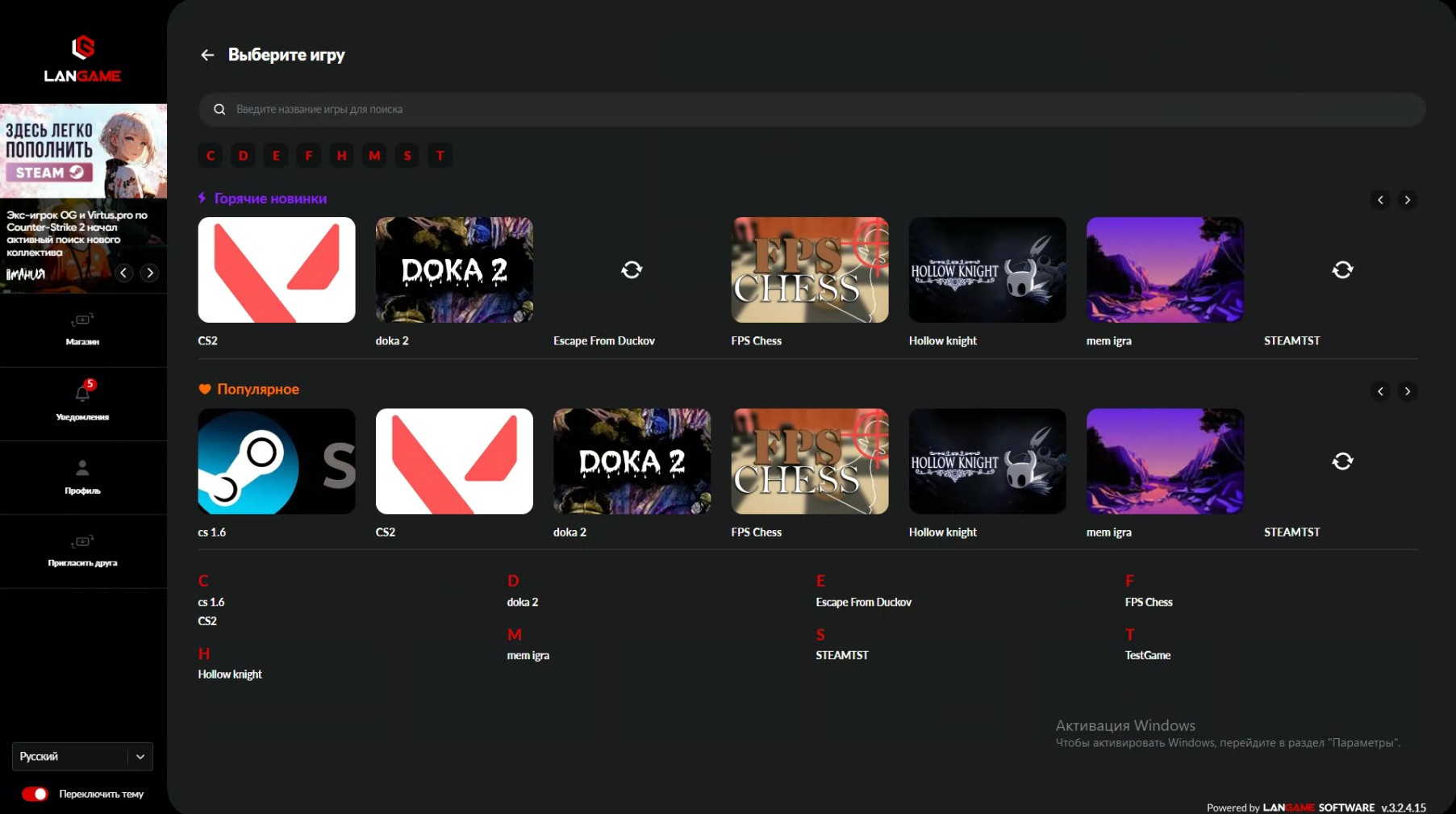
Task: Click the loading icon for STEAMTST in Горячие новинки
Action: pos(1342,269)
